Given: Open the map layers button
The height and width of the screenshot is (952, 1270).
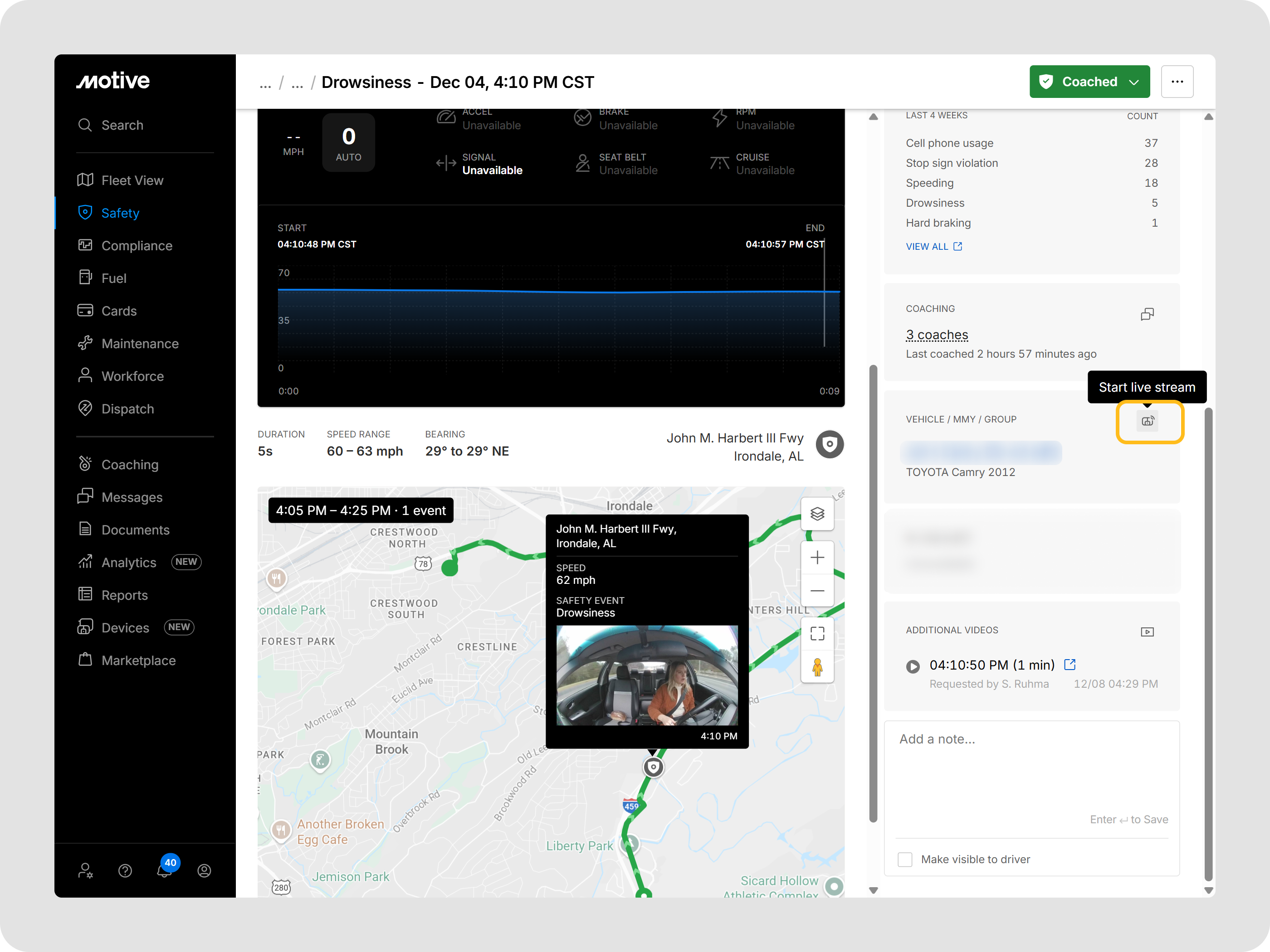Looking at the screenshot, I should (x=817, y=514).
